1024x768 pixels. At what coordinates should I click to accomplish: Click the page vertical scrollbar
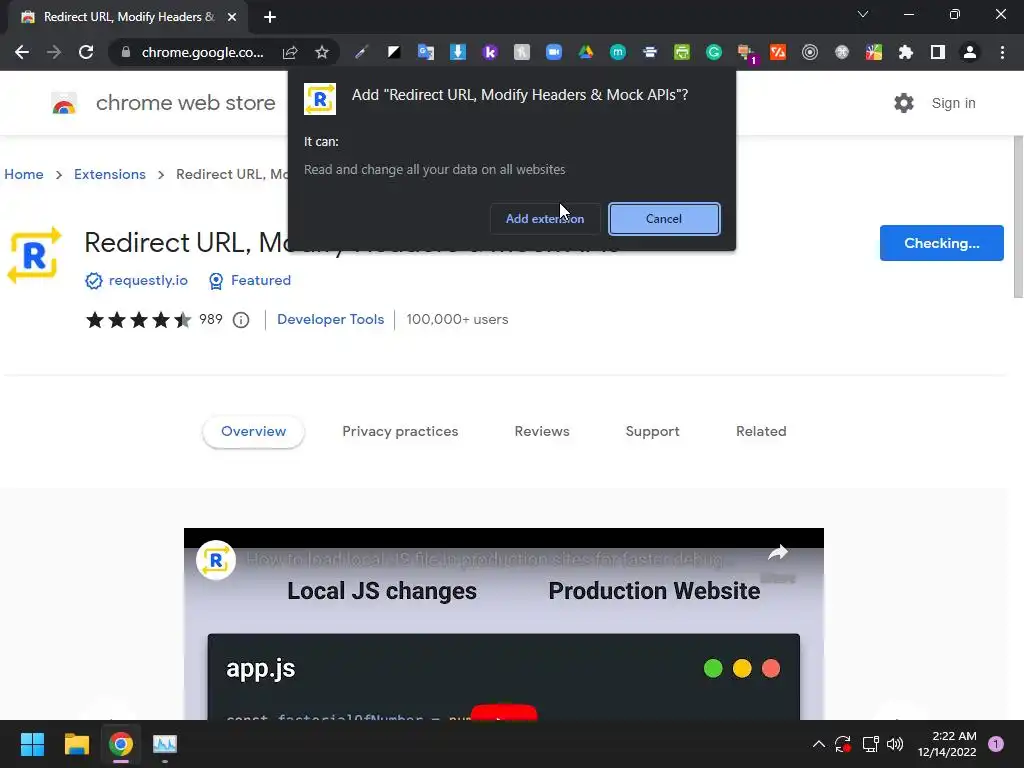point(1018,216)
